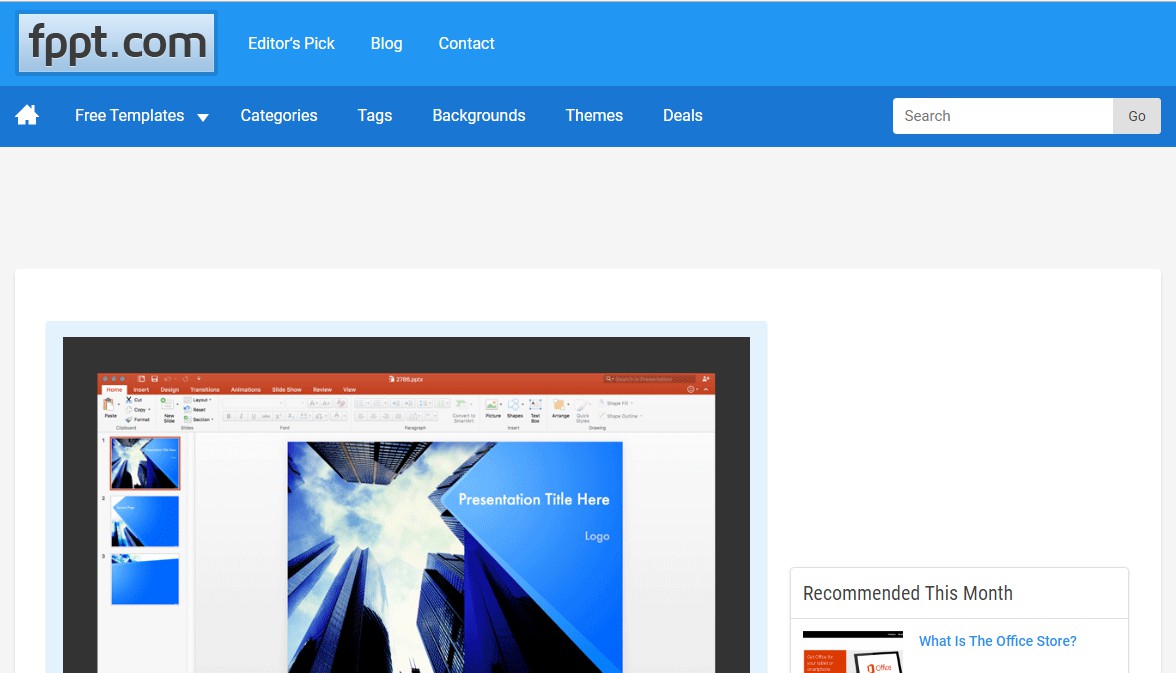1176x673 pixels.
Task: Open the Editor's Pick page
Action: click(x=291, y=44)
